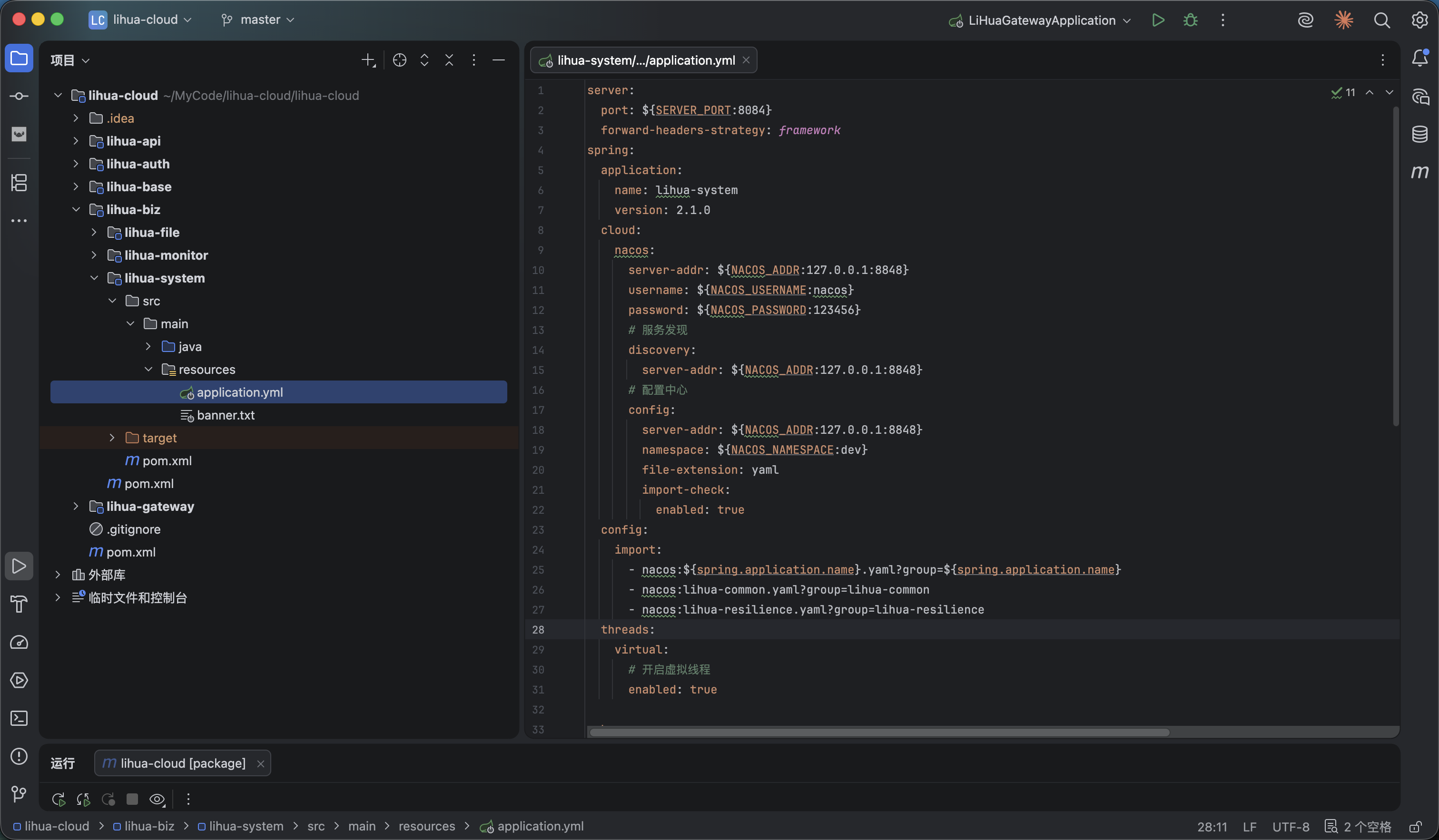Open the Problems tool window

pos(19,756)
